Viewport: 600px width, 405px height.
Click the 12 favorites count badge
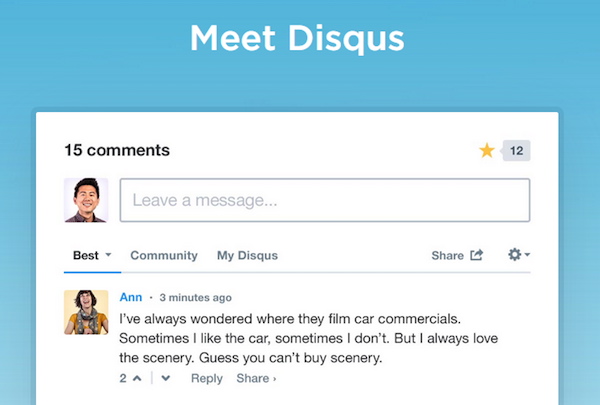[516, 151]
